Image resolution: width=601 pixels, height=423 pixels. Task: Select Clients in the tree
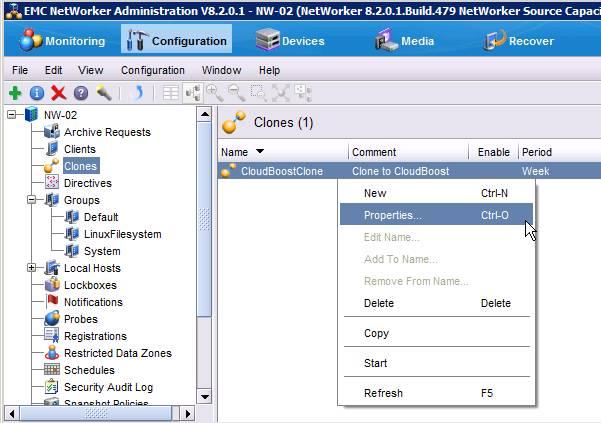point(80,149)
